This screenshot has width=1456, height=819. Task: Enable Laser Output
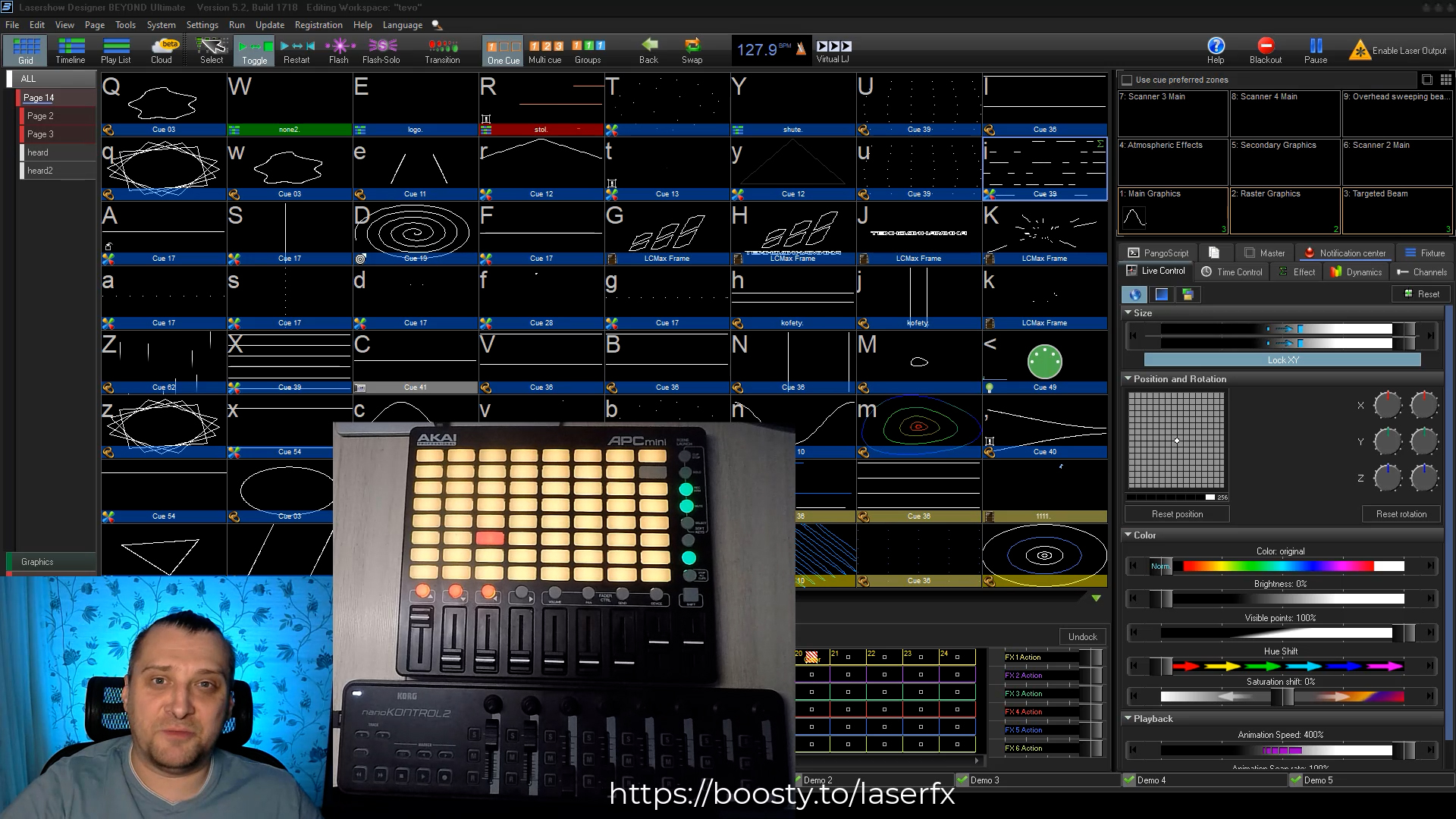point(1398,51)
